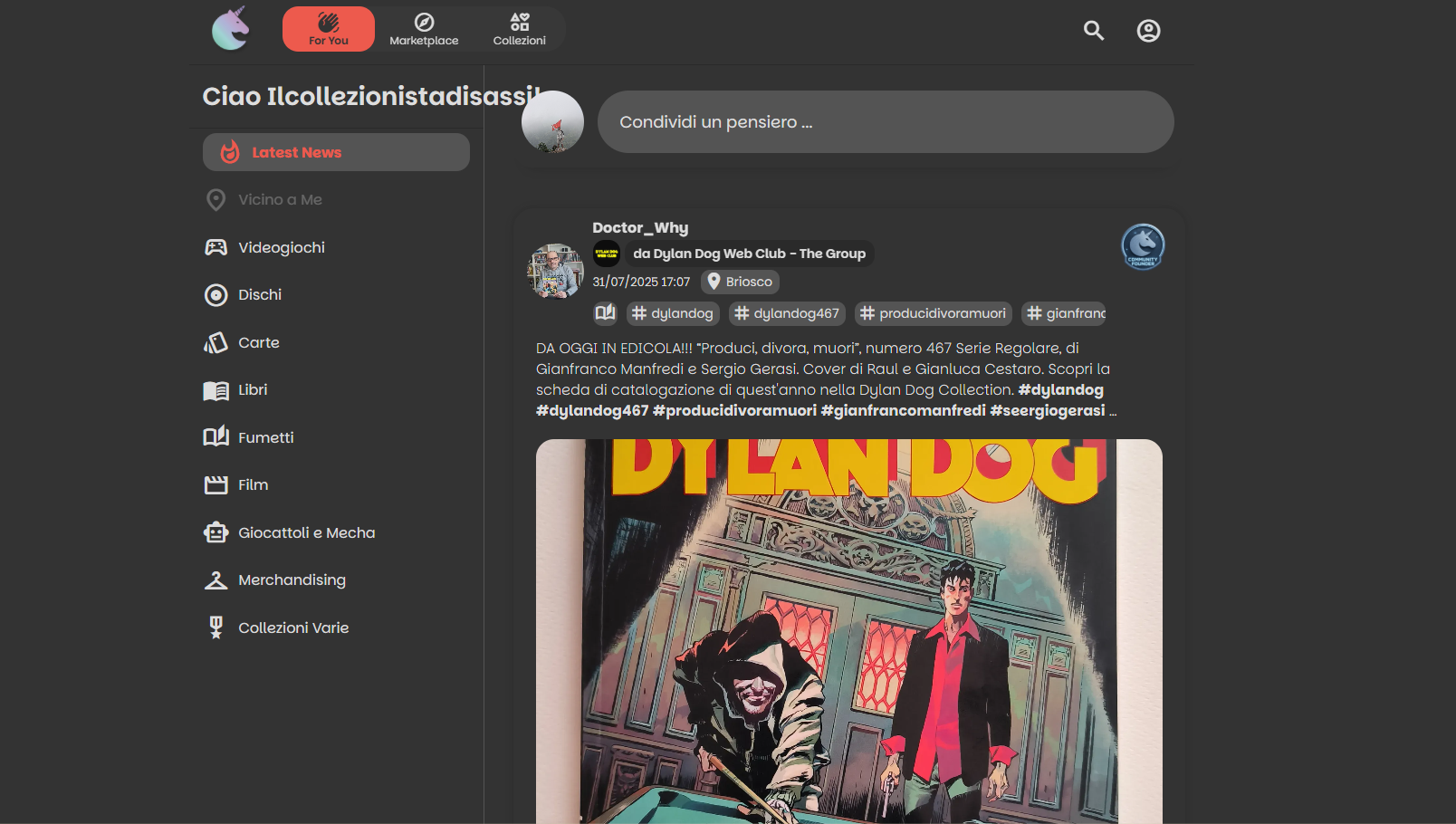The width and height of the screenshot is (1456, 824).
Task: Click the Dischi record icon
Action: pos(216,295)
